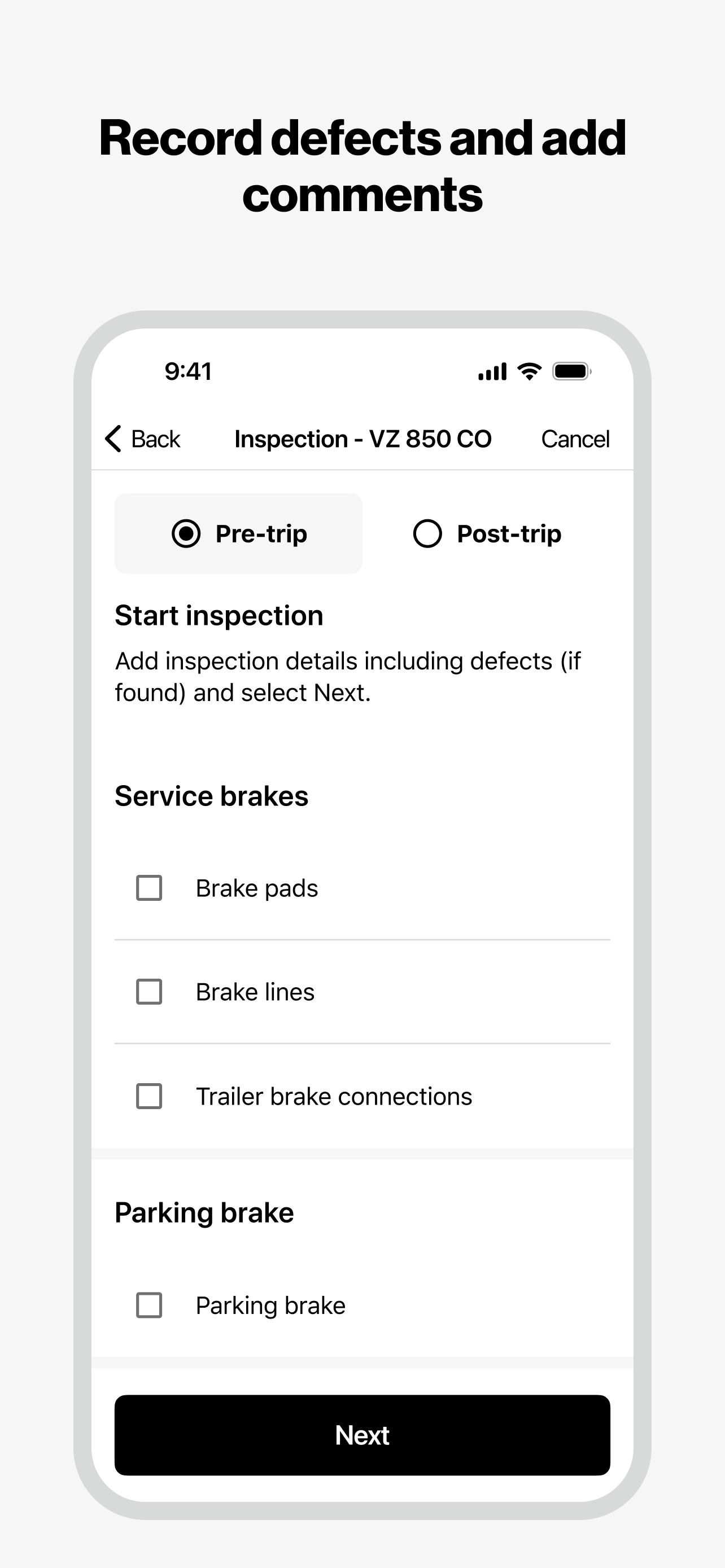Check the Brake lines checkbox

pos(149,992)
